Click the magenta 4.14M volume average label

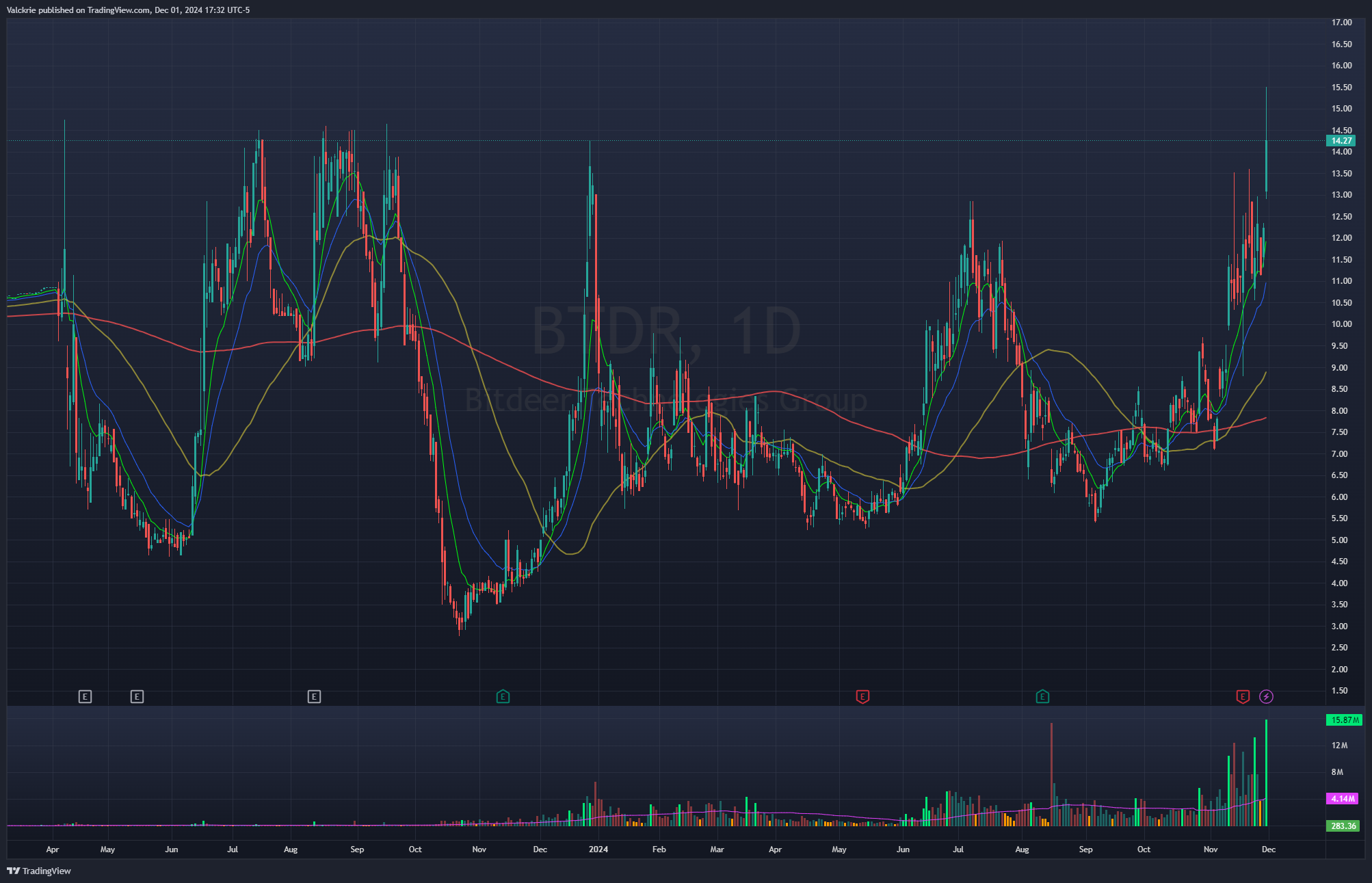pos(1343,799)
